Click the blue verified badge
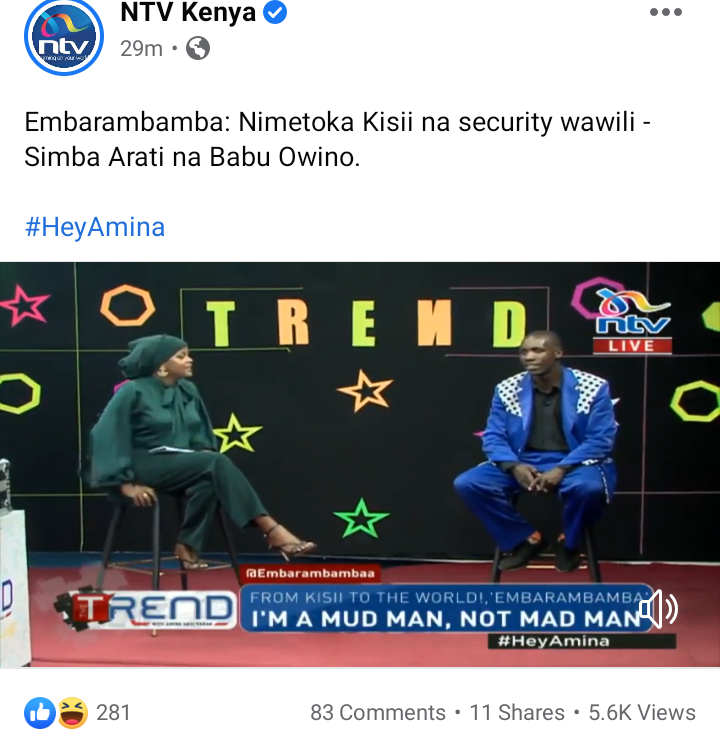Viewport: 720px width, 744px height. click(275, 12)
